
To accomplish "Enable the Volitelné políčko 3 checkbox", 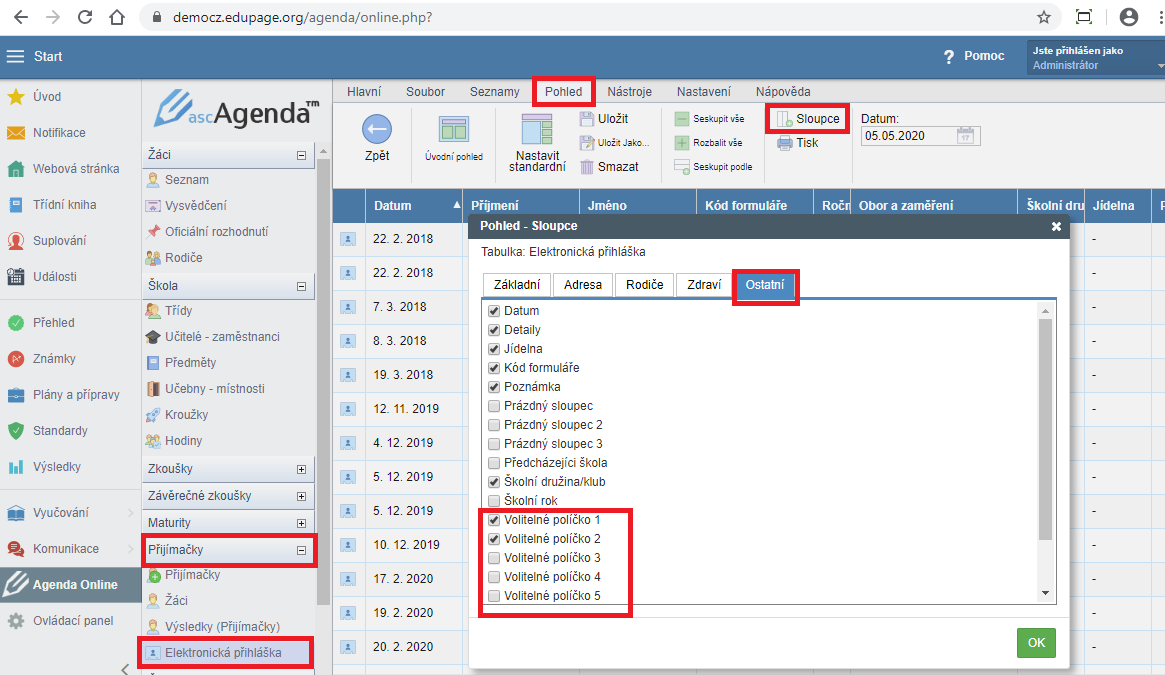I will [x=494, y=558].
